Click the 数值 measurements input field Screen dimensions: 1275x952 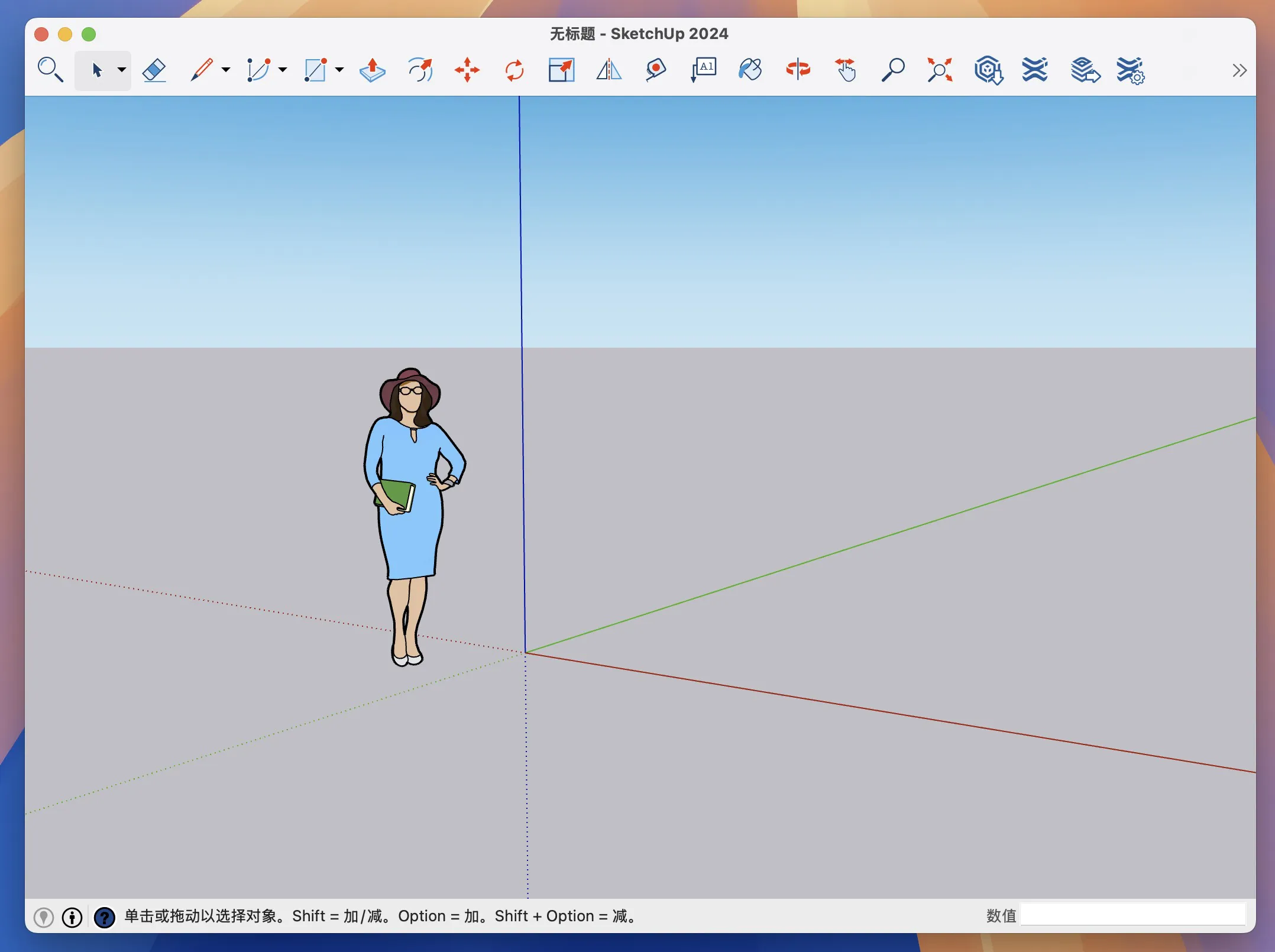1133,915
